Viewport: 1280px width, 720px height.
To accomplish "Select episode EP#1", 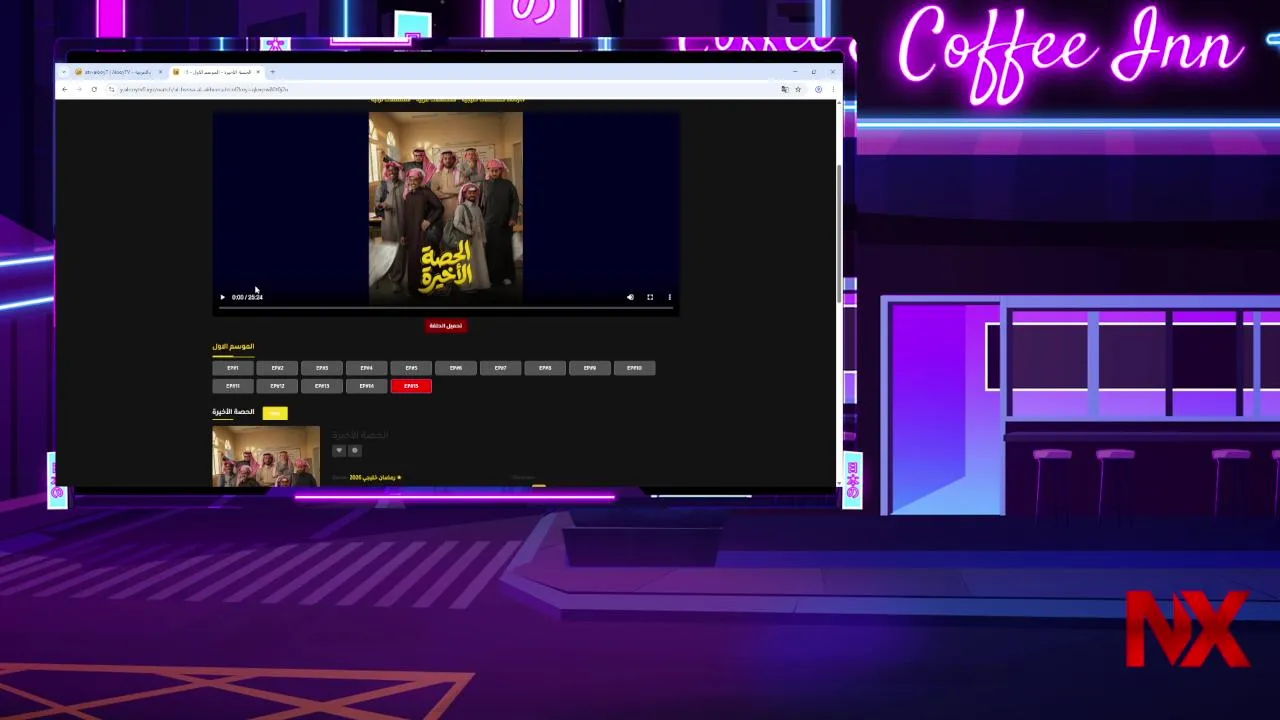I will point(233,368).
